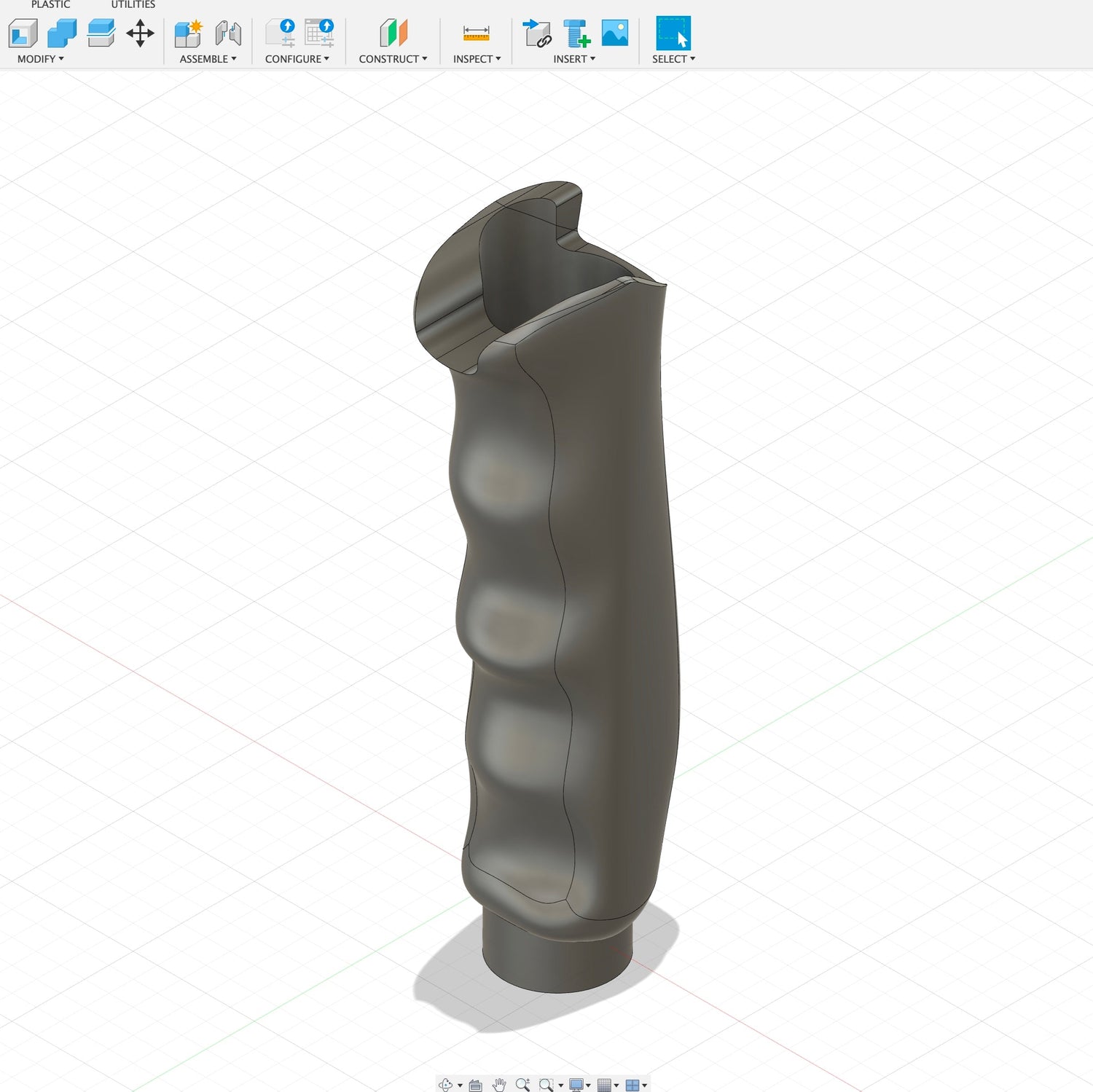Click the Viewports layout icon

[x=632, y=1085]
